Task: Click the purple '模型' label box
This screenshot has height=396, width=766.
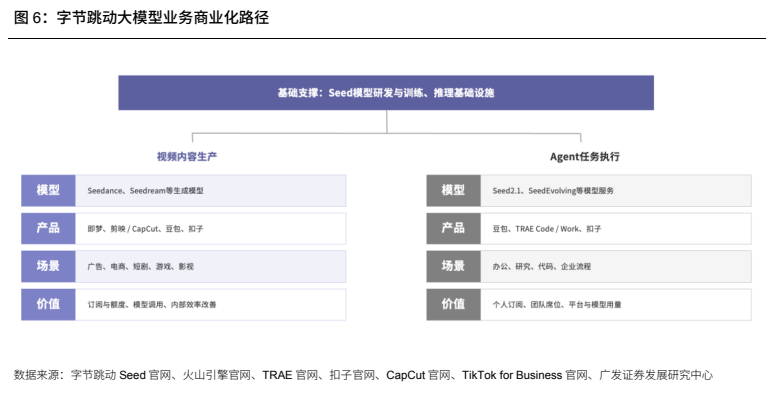Action: coord(48,190)
